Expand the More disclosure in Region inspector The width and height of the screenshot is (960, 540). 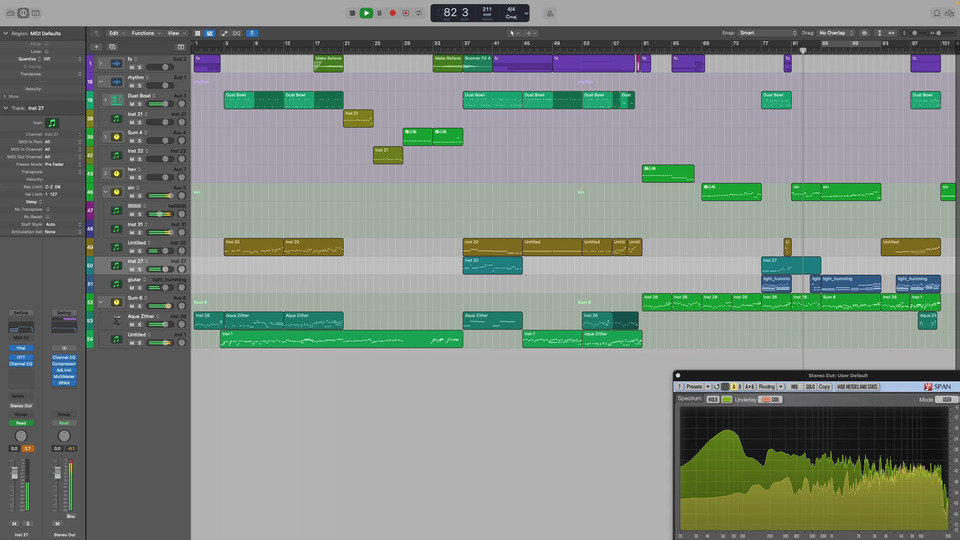tap(6, 96)
